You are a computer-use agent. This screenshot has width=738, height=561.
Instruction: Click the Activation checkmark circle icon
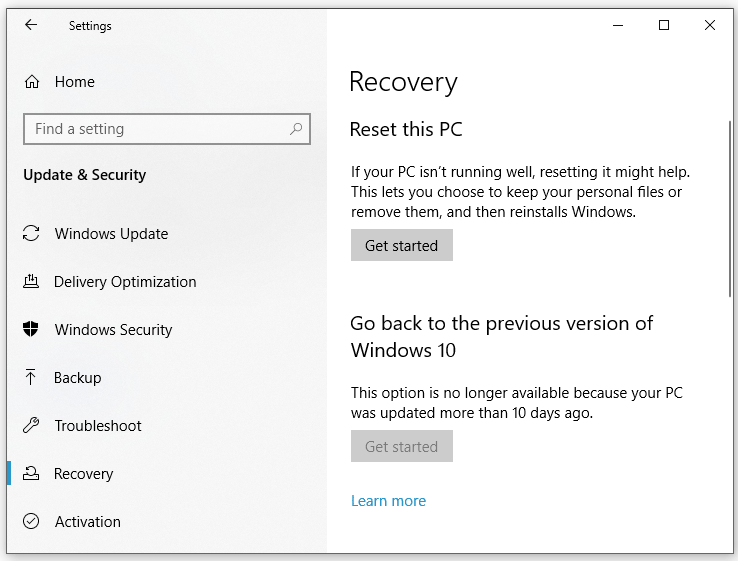pos(31,521)
